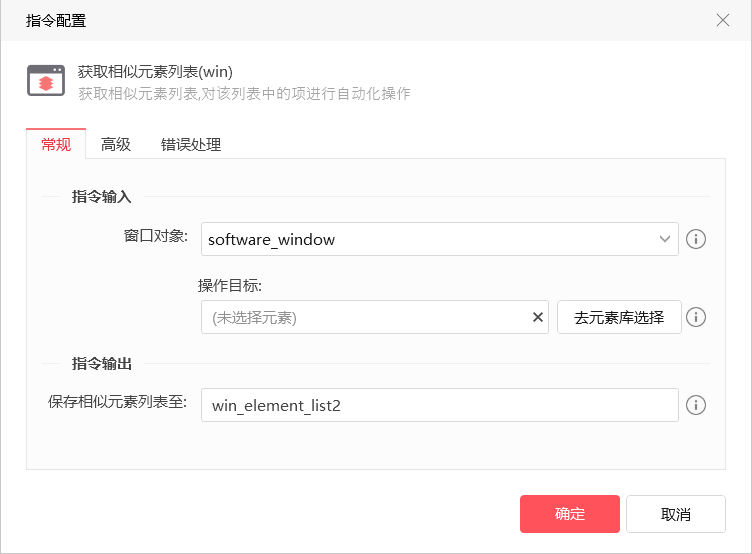752x554 pixels.
Task: Click the info icon beside 保存相似元素列表至 field
Action: 695,405
